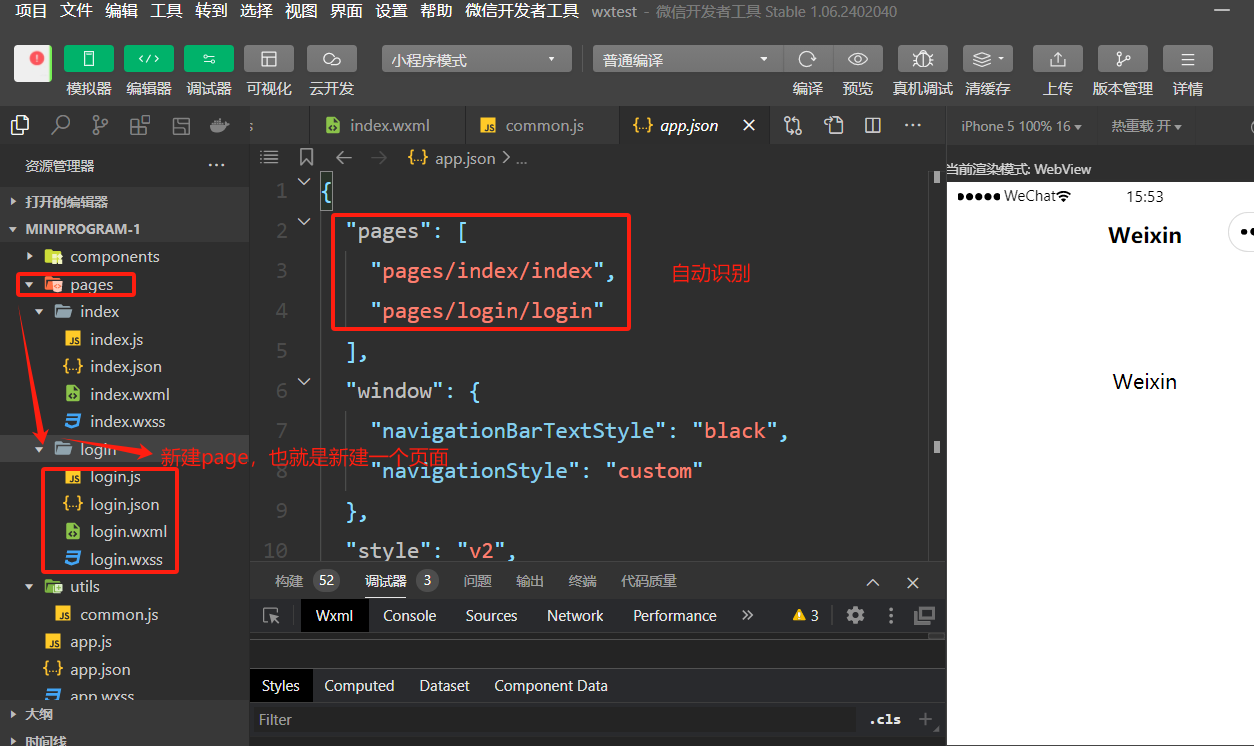Open login.json file in explorer

(124, 504)
